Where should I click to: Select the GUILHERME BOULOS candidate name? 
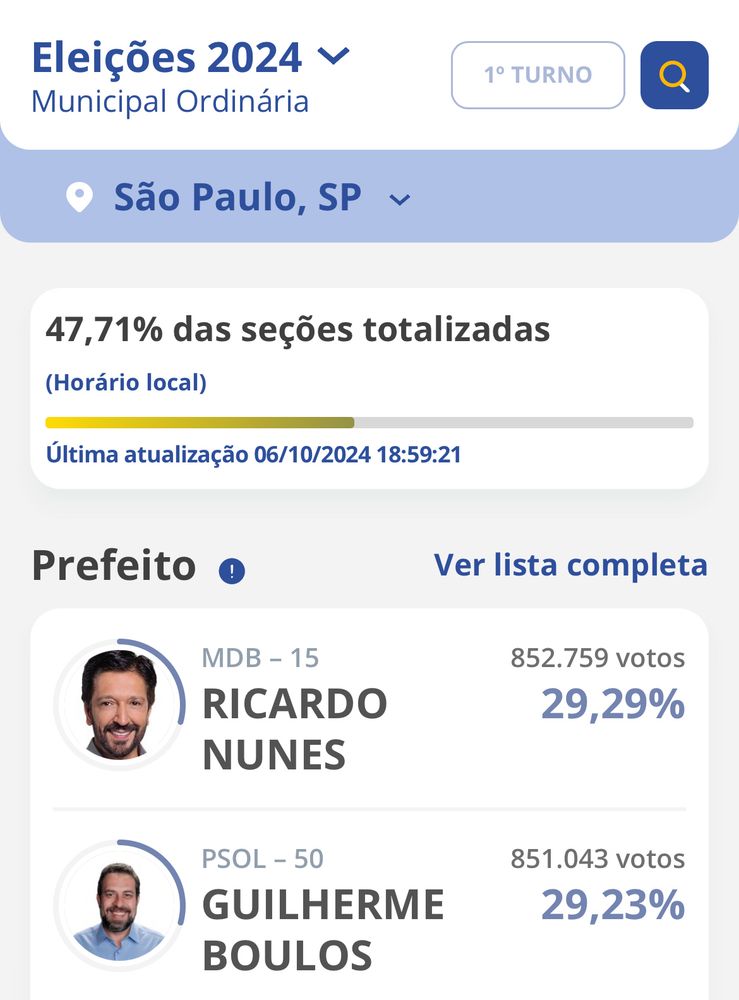coord(323,930)
